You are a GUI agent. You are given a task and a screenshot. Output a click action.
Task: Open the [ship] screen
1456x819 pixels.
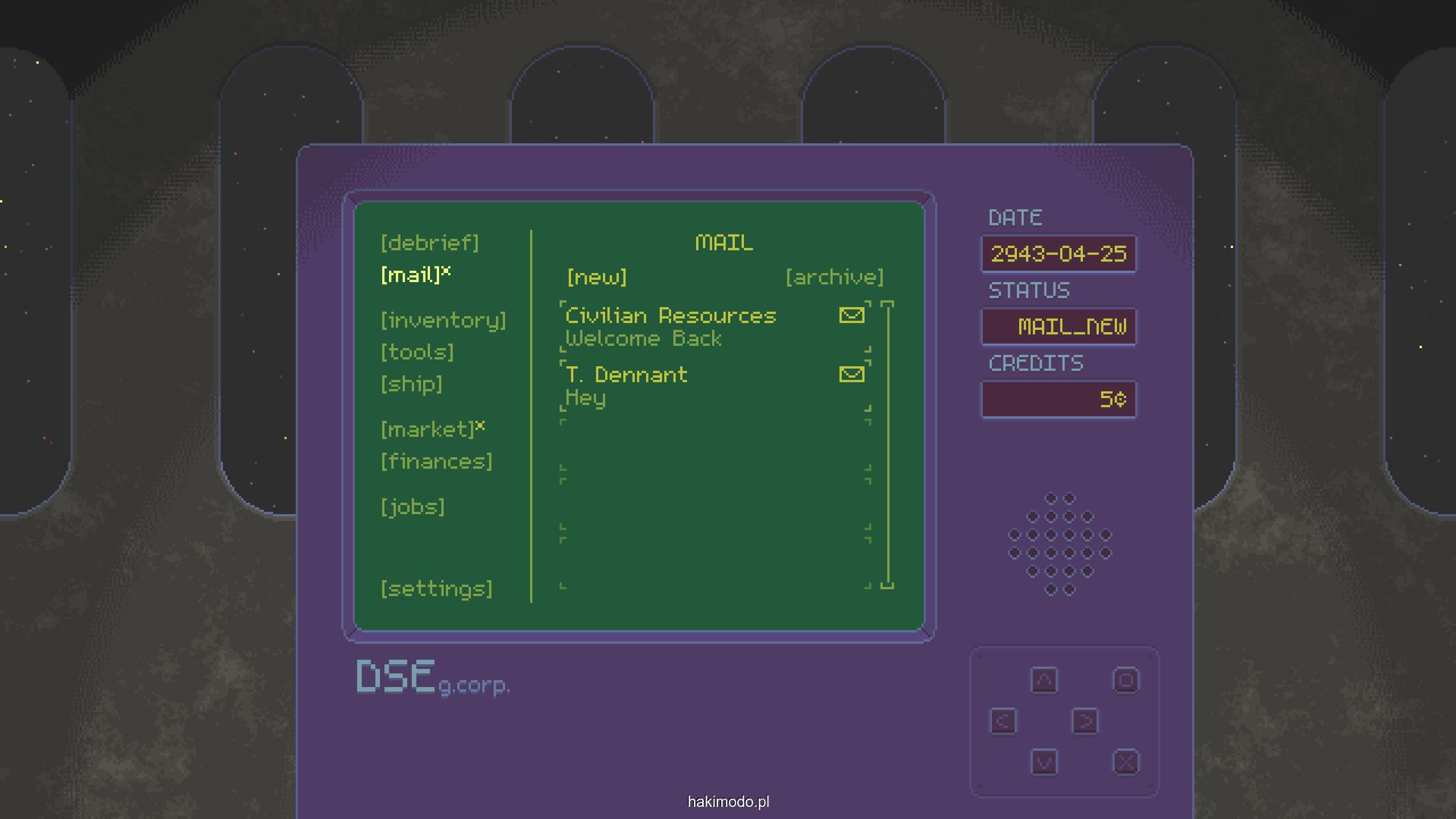412,384
